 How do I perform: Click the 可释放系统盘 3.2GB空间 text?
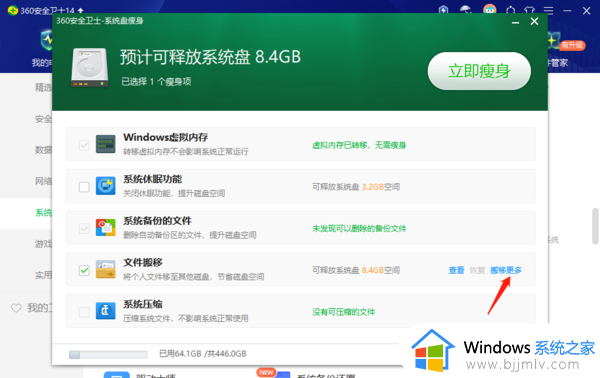[x=356, y=187]
